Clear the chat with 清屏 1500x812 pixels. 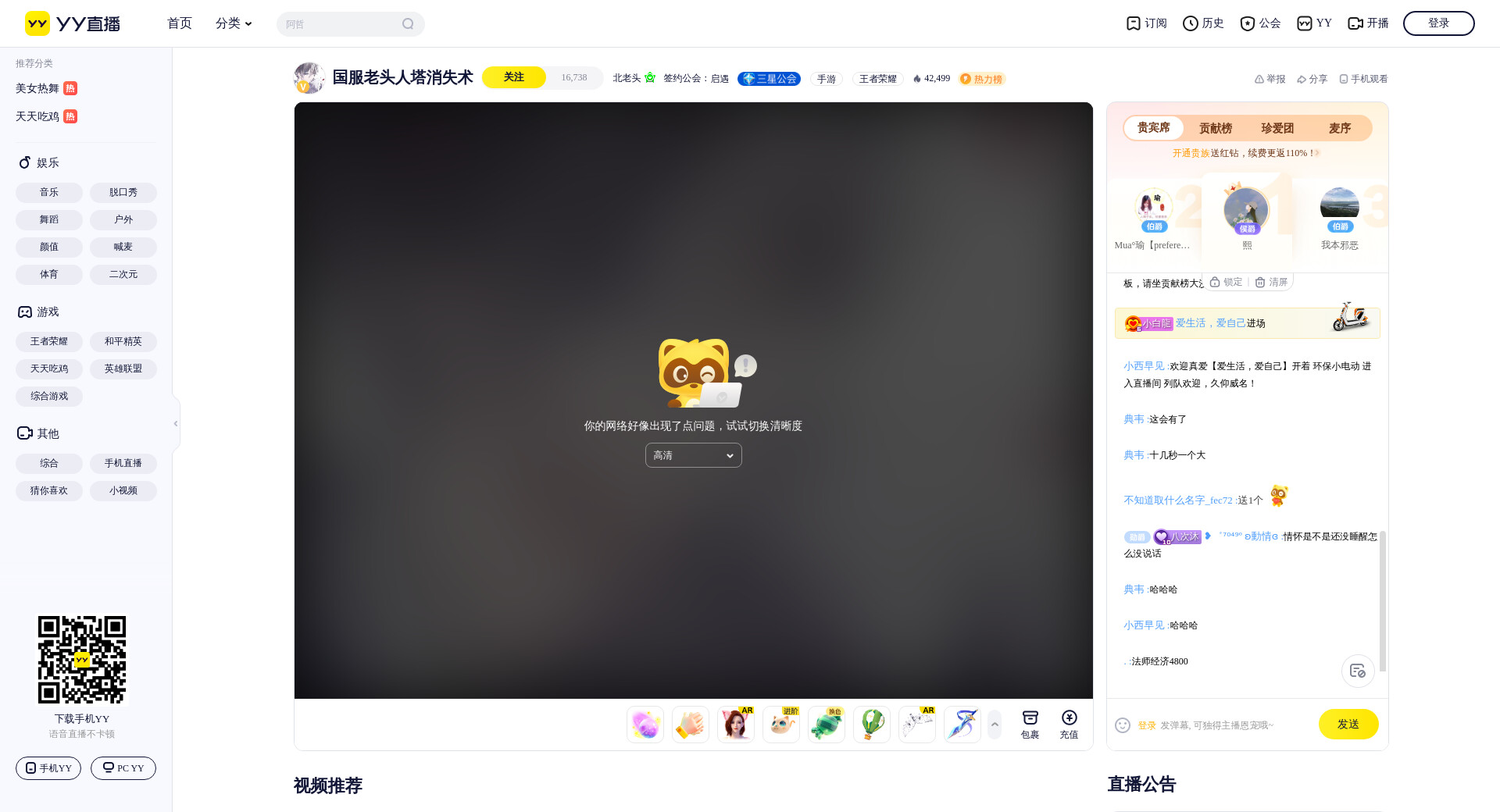pos(1271,282)
